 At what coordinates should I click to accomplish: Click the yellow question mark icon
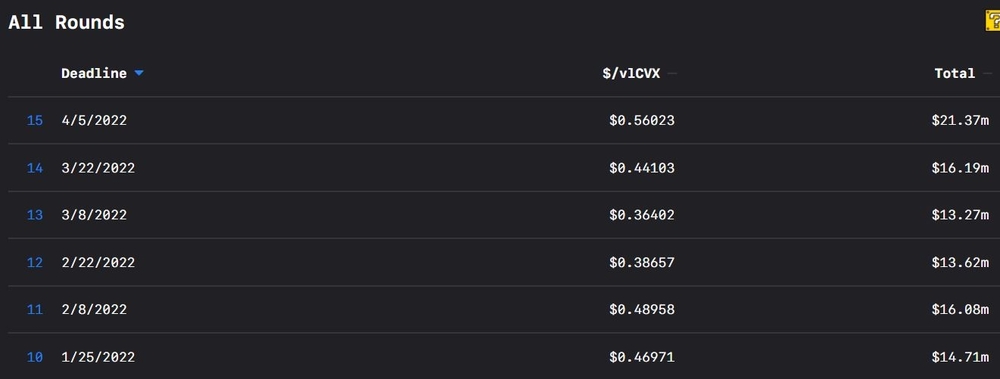(993, 20)
